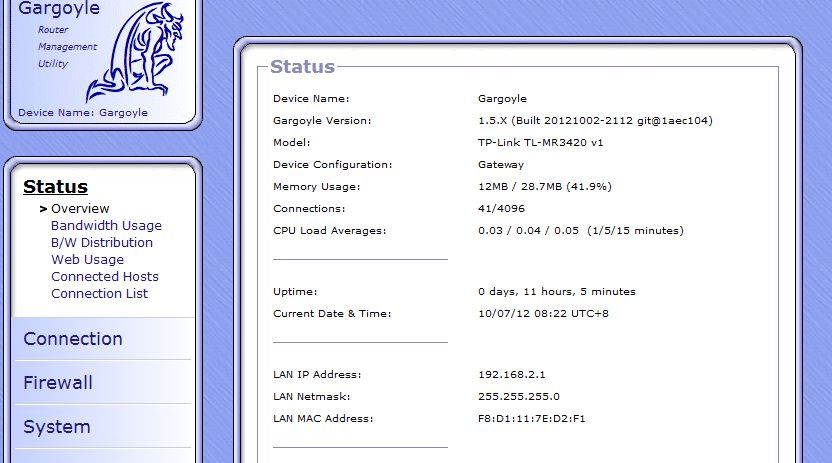This screenshot has width=832, height=463.
Task: Click the Uptime value text
Action: click(x=556, y=292)
